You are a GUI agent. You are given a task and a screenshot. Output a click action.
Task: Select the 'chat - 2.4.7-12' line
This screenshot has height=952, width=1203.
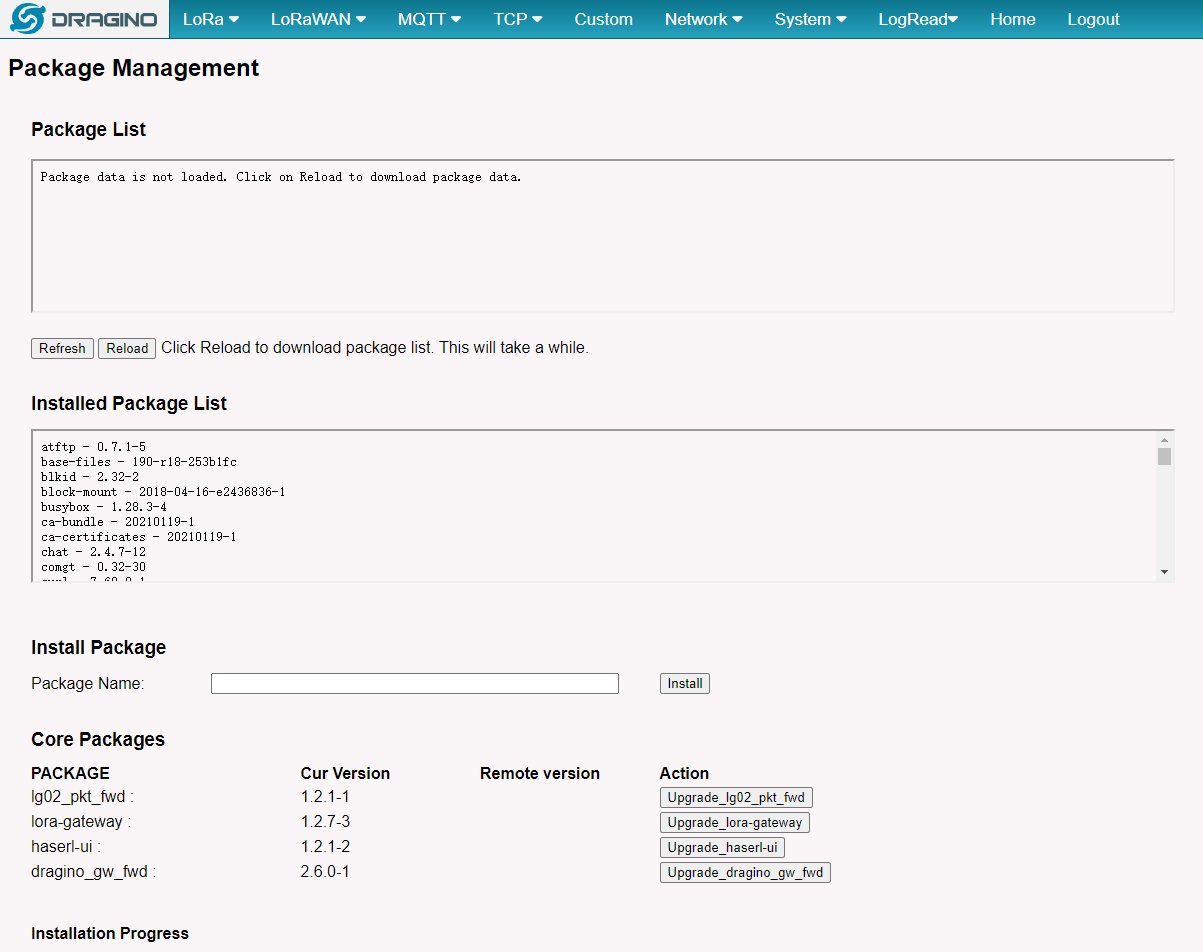click(94, 552)
